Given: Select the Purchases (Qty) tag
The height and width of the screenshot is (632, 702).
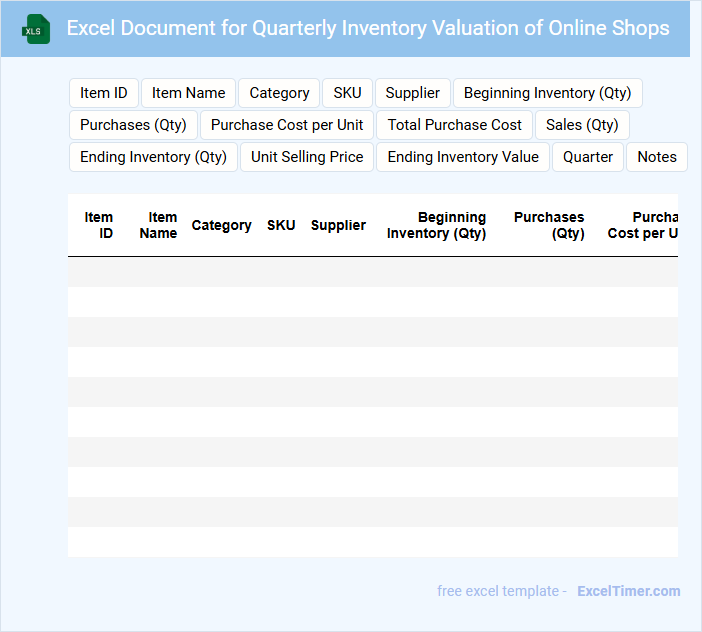Looking at the screenshot, I should point(133,125).
